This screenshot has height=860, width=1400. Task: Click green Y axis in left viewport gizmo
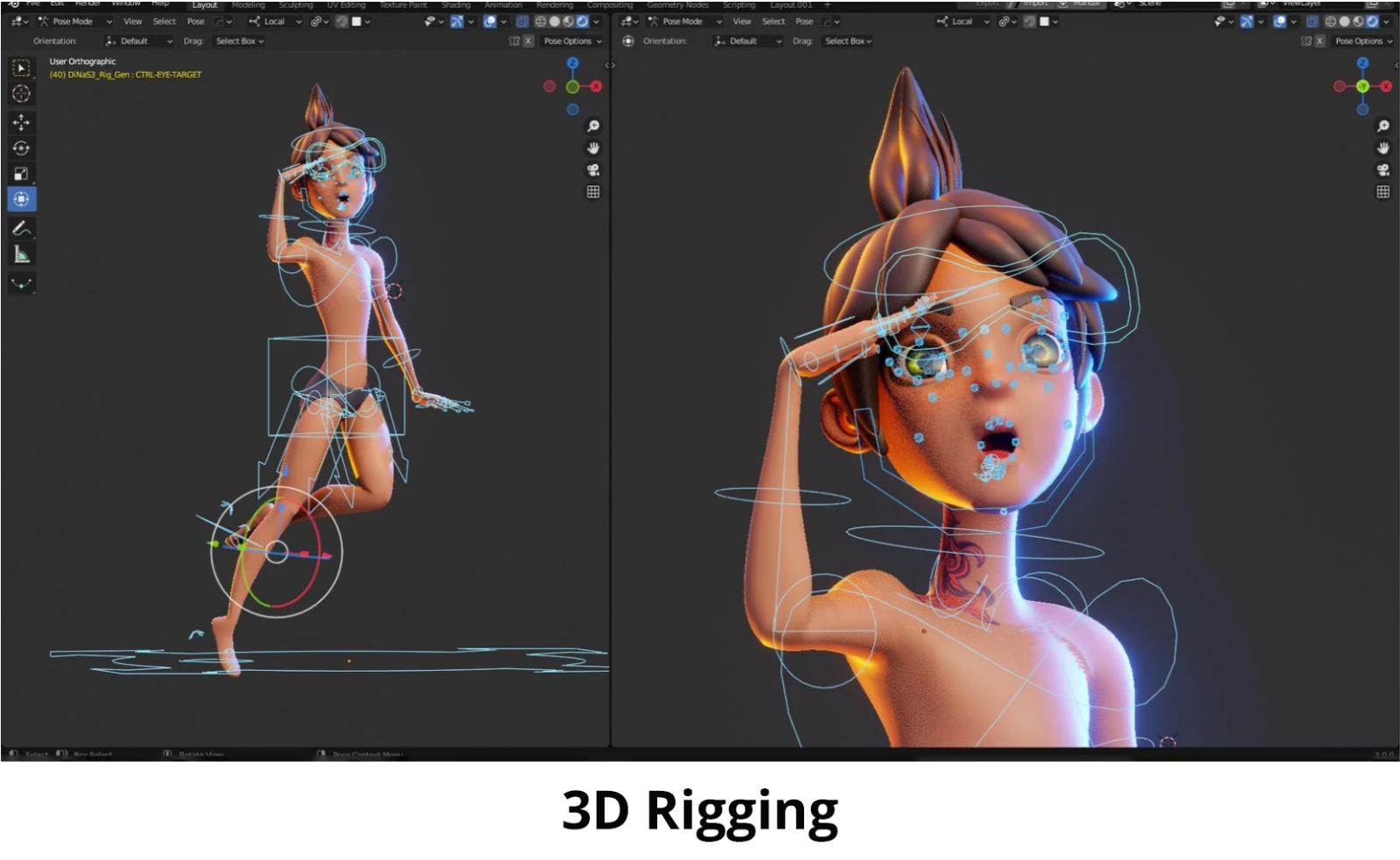[x=572, y=87]
